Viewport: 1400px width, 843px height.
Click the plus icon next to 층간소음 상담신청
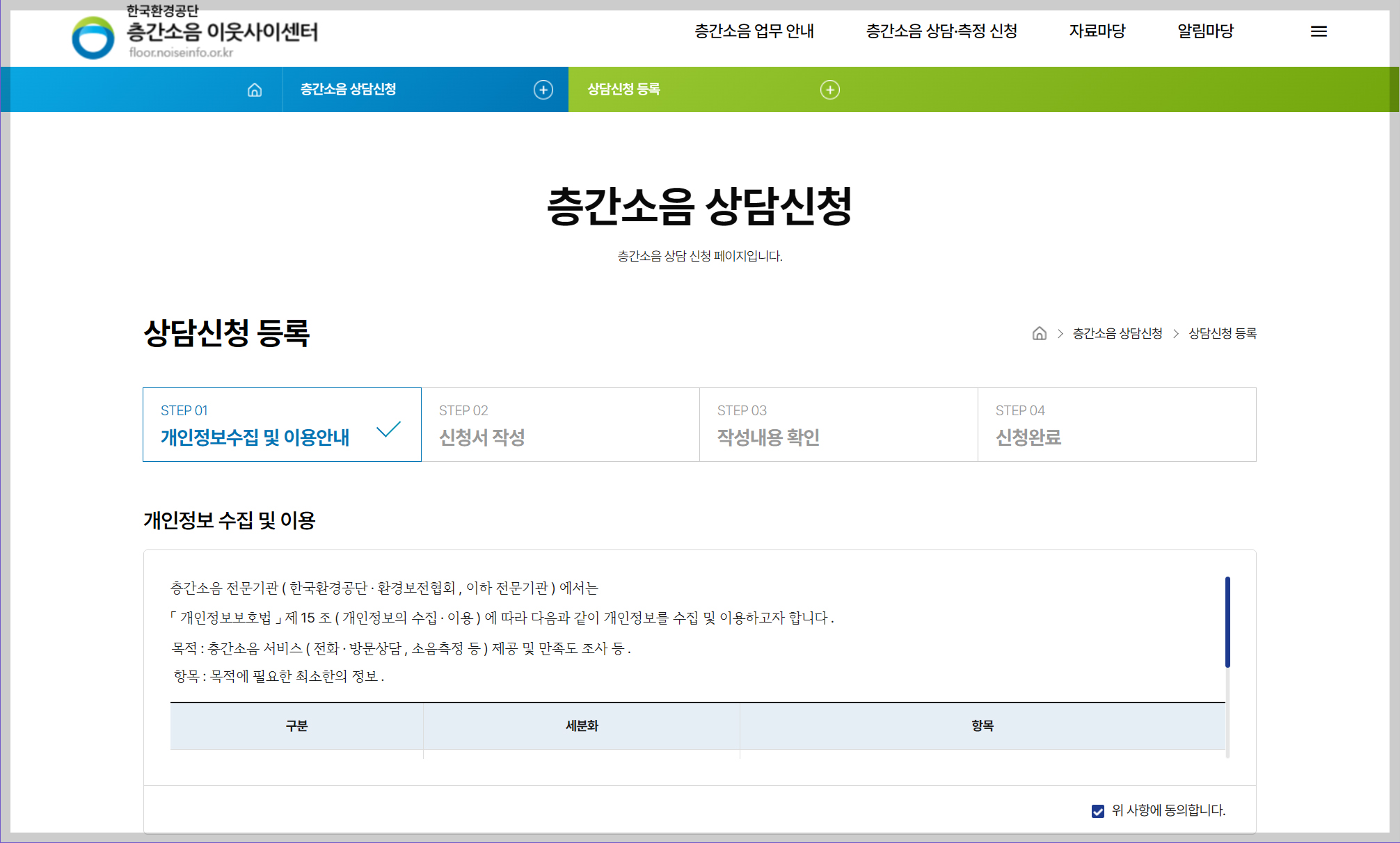(x=543, y=90)
